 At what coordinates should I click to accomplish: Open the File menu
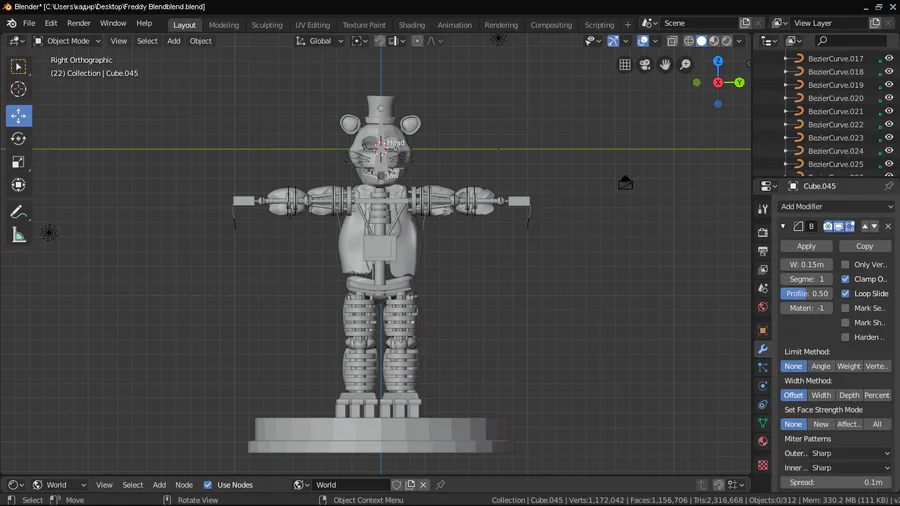(29, 24)
